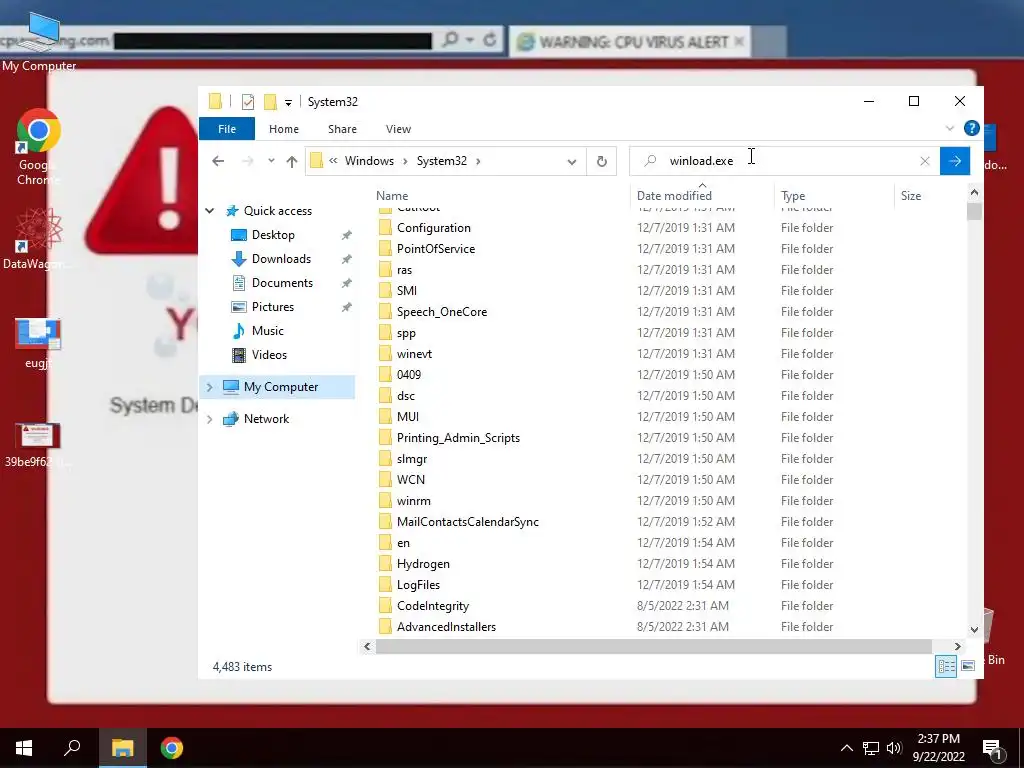Select the dsc folder
This screenshot has width=1024, height=768.
click(406, 396)
